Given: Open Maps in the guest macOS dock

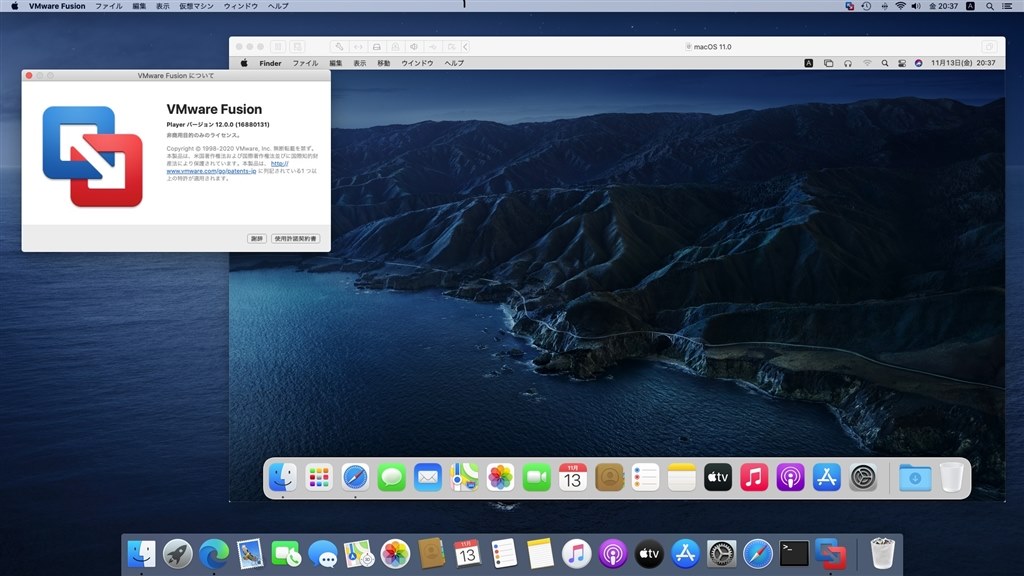Looking at the screenshot, I should click(x=464, y=478).
